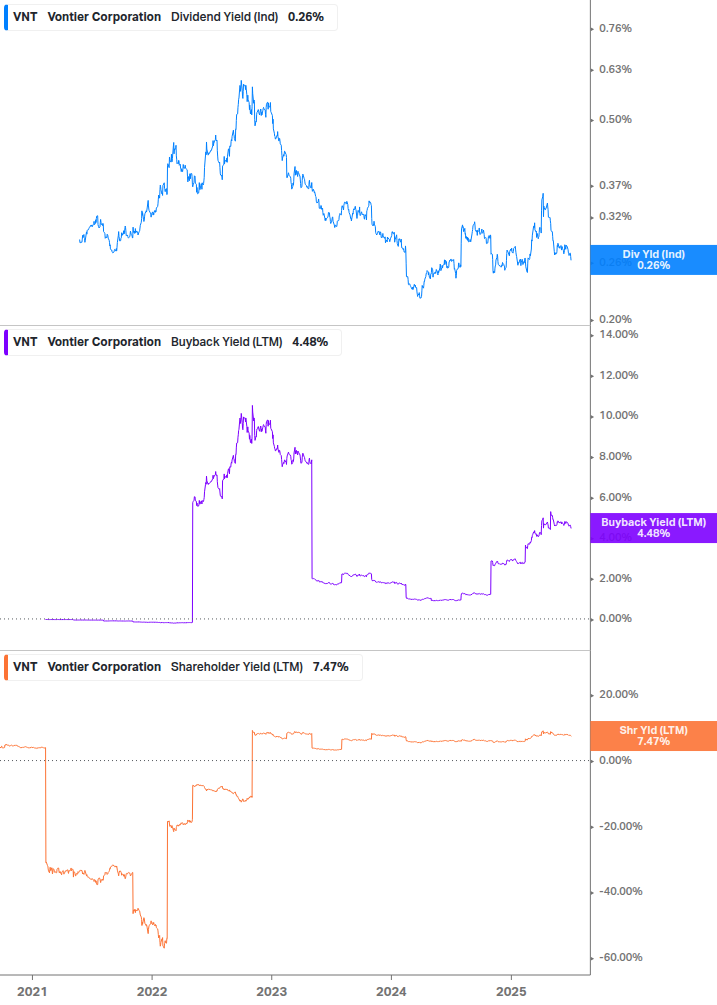Click the 2021 label on the time axis
Viewport: 717px width, 1005px height.
[x=32, y=992]
